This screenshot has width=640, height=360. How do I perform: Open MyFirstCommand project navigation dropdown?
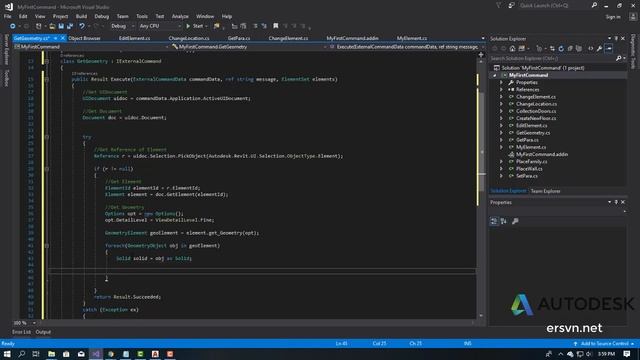[91, 47]
